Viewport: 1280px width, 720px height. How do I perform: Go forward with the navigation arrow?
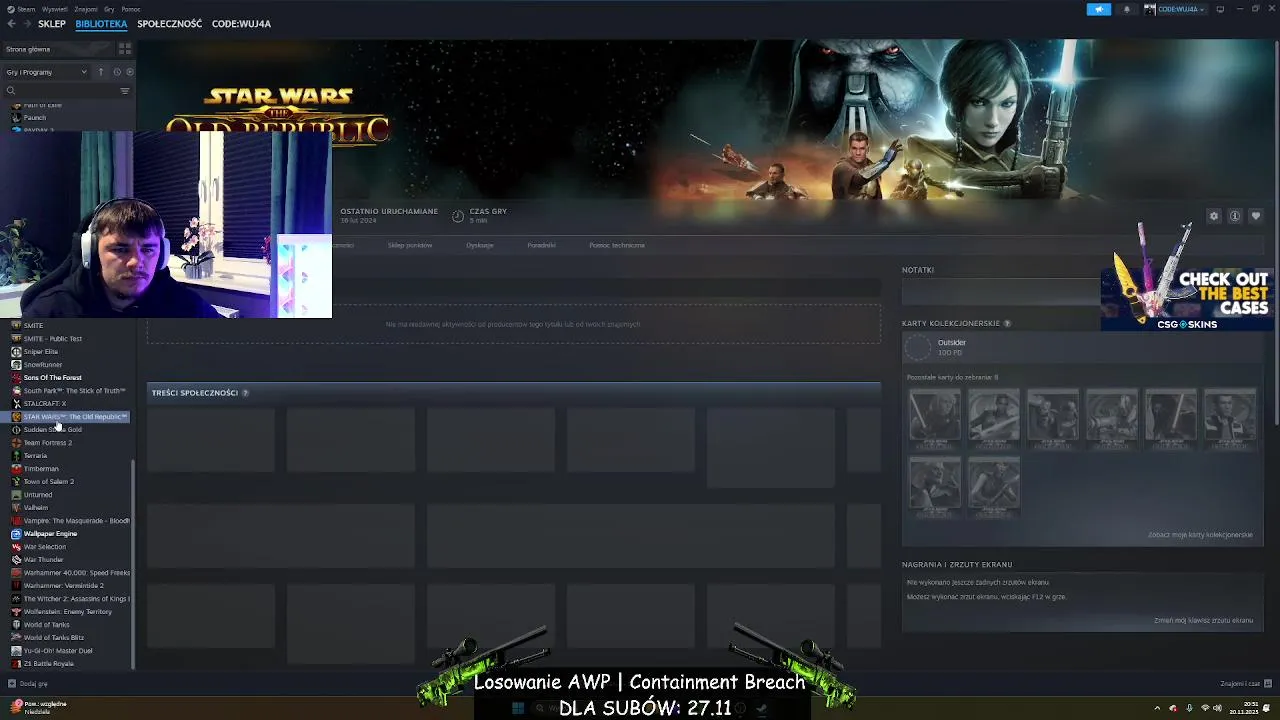coord(26,24)
